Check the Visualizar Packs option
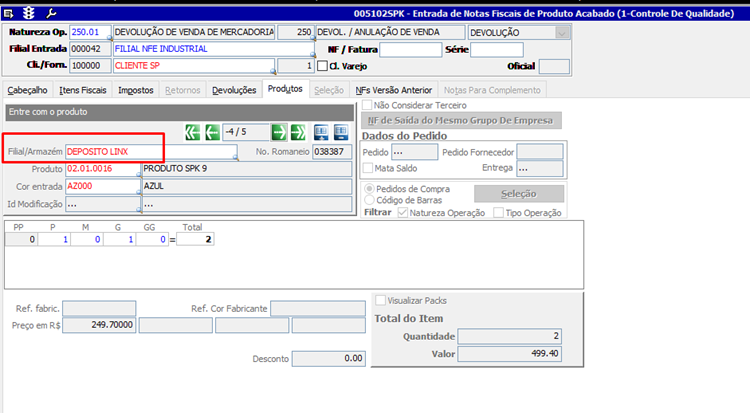This screenshot has width=750, height=413. click(x=380, y=300)
